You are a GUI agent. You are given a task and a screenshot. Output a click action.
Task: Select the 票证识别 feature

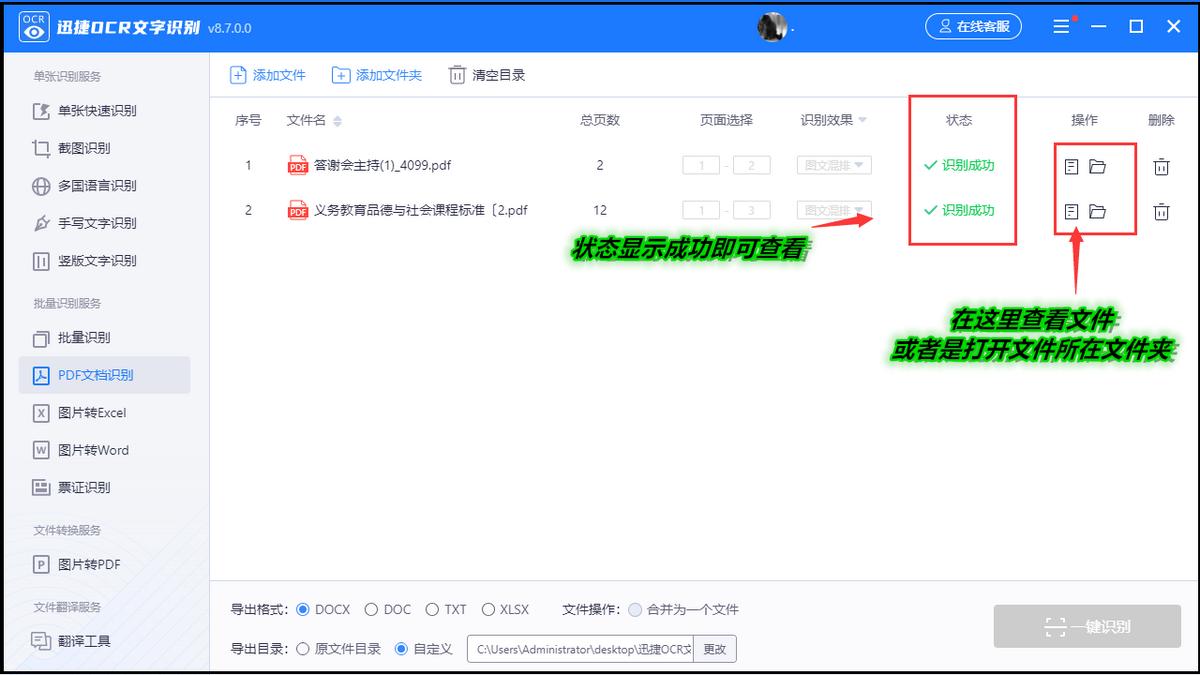coord(83,487)
